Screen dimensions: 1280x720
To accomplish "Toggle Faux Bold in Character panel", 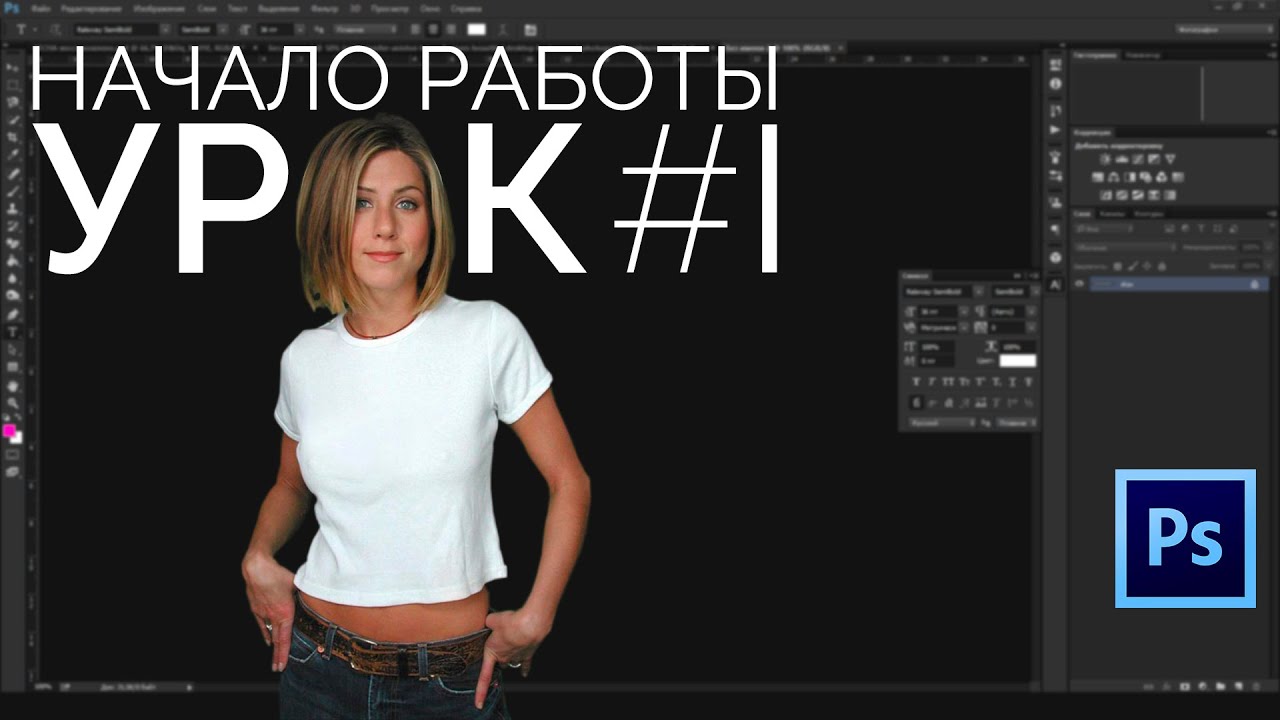I will tap(916, 382).
